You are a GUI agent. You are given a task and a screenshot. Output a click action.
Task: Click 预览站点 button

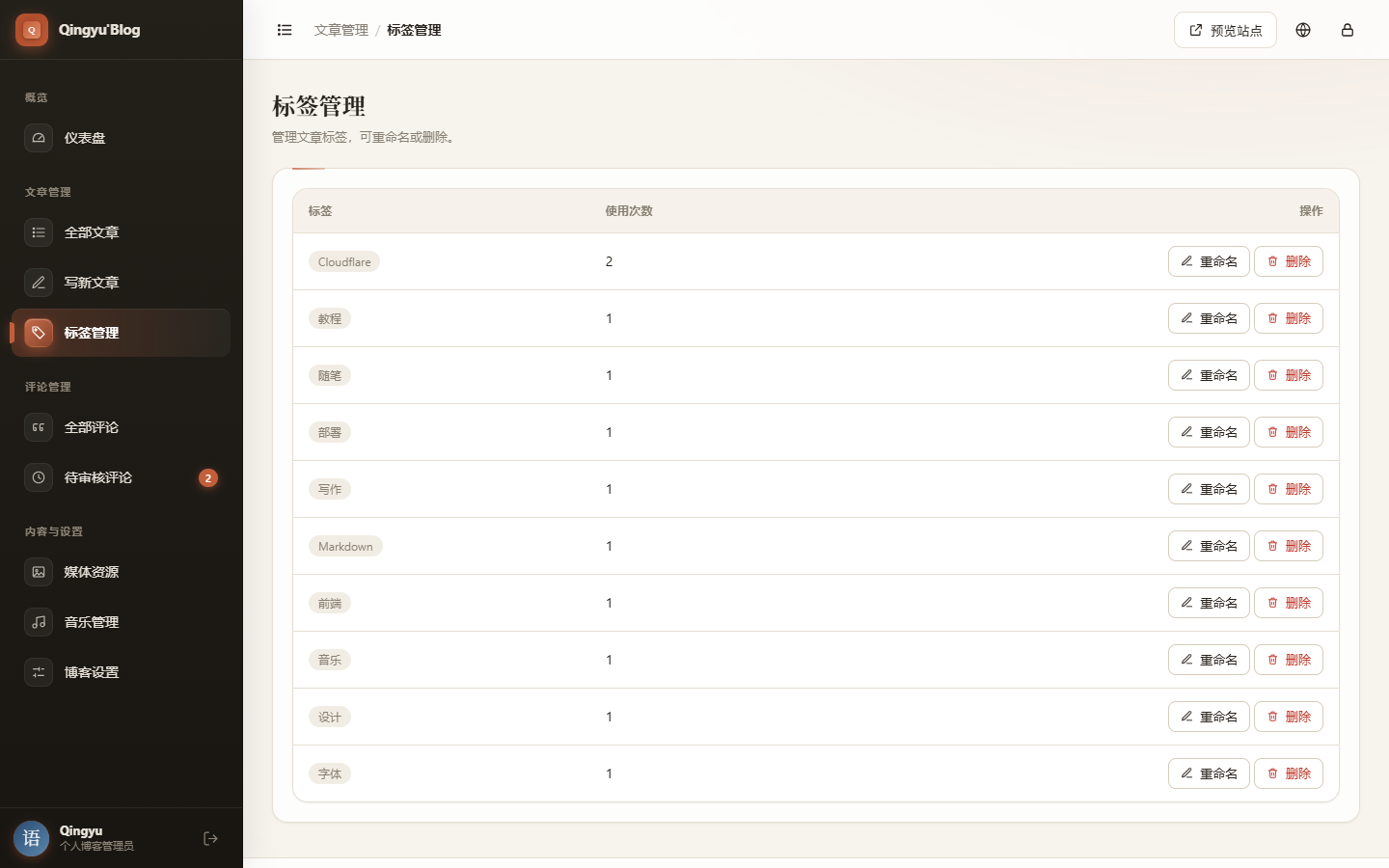(x=1225, y=30)
